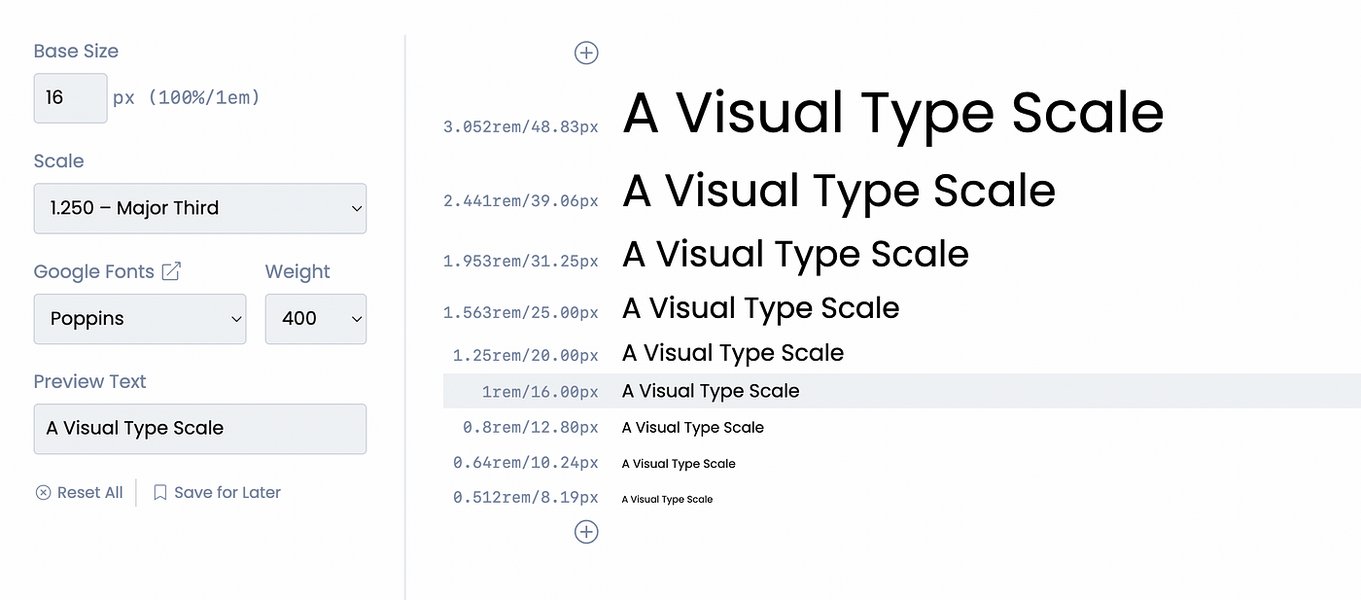
Task: Click the Base Size input showing 16
Action: [x=70, y=97]
